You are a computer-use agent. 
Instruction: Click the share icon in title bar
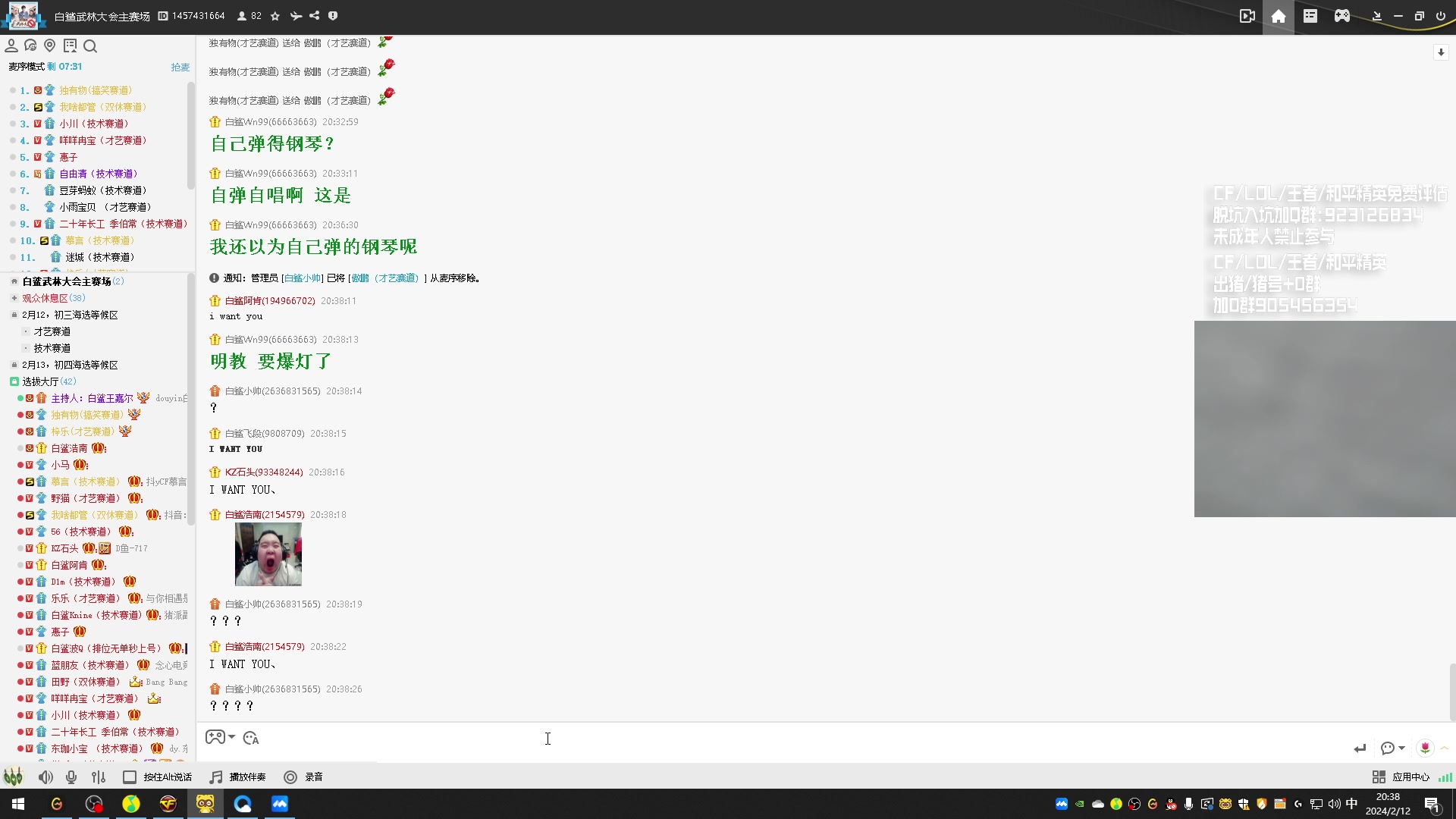(314, 16)
